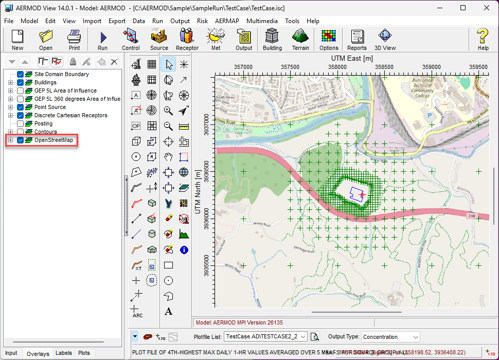
Task: Click the Print toolbar icon
Action: (74, 39)
